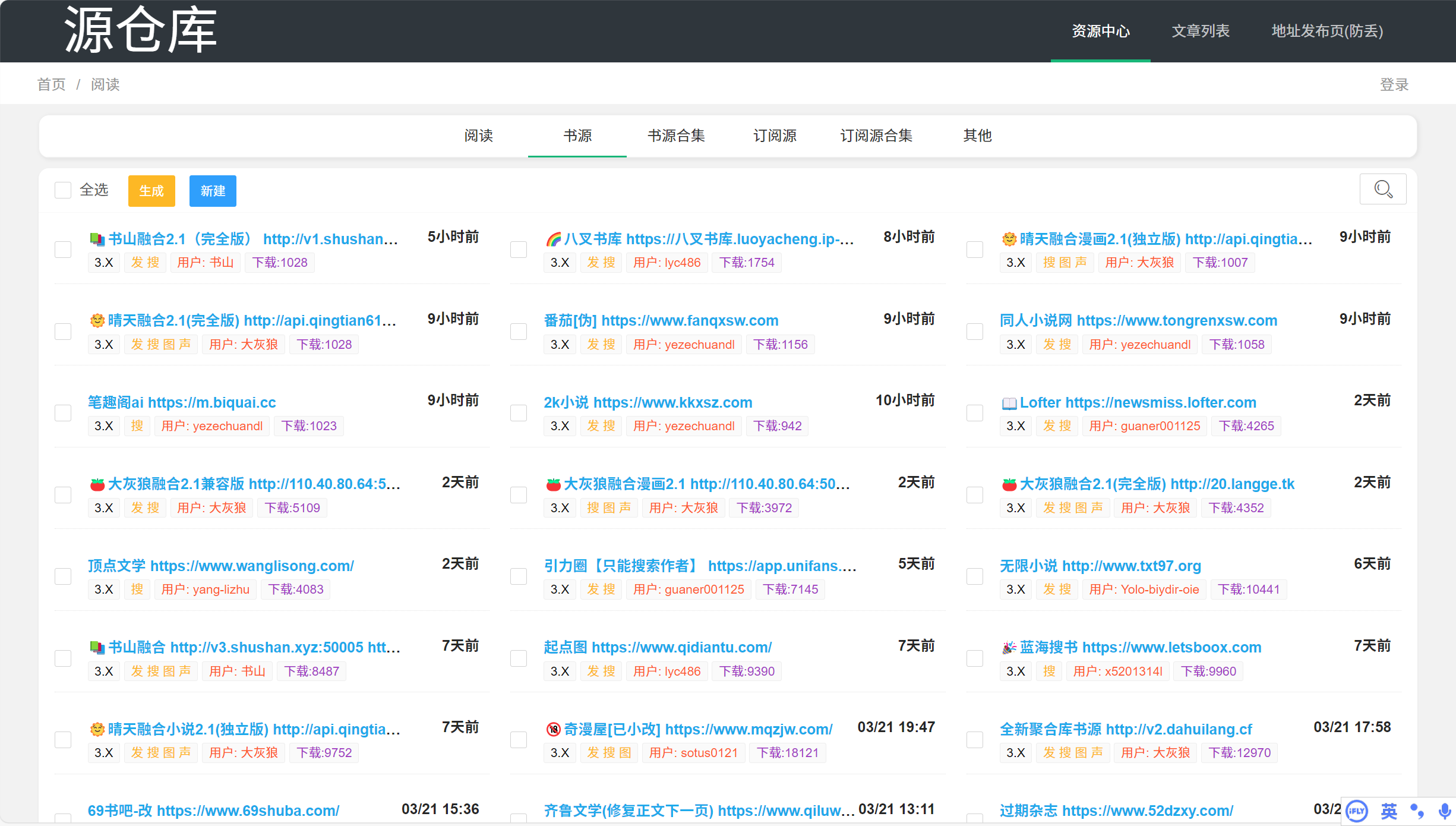Open the 订阅源合集 tab
1456x826 pixels.
(876, 136)
